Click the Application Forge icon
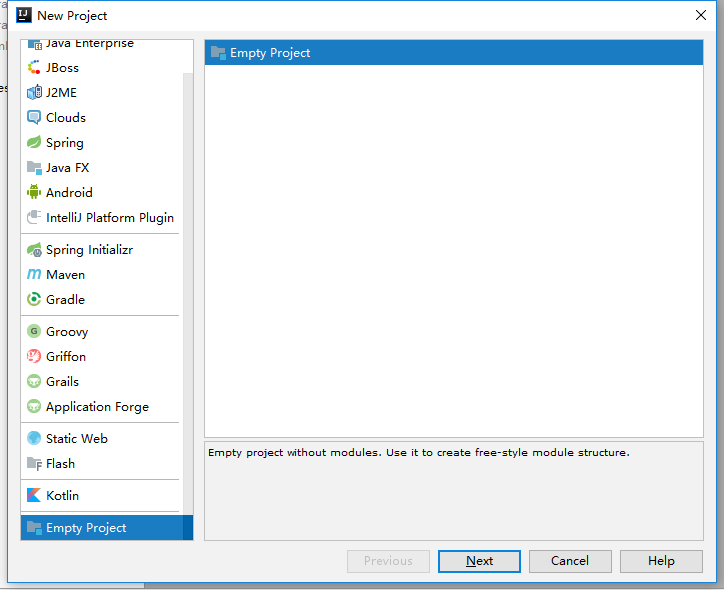Screen dimensions: 724x590 click(34, 406)
